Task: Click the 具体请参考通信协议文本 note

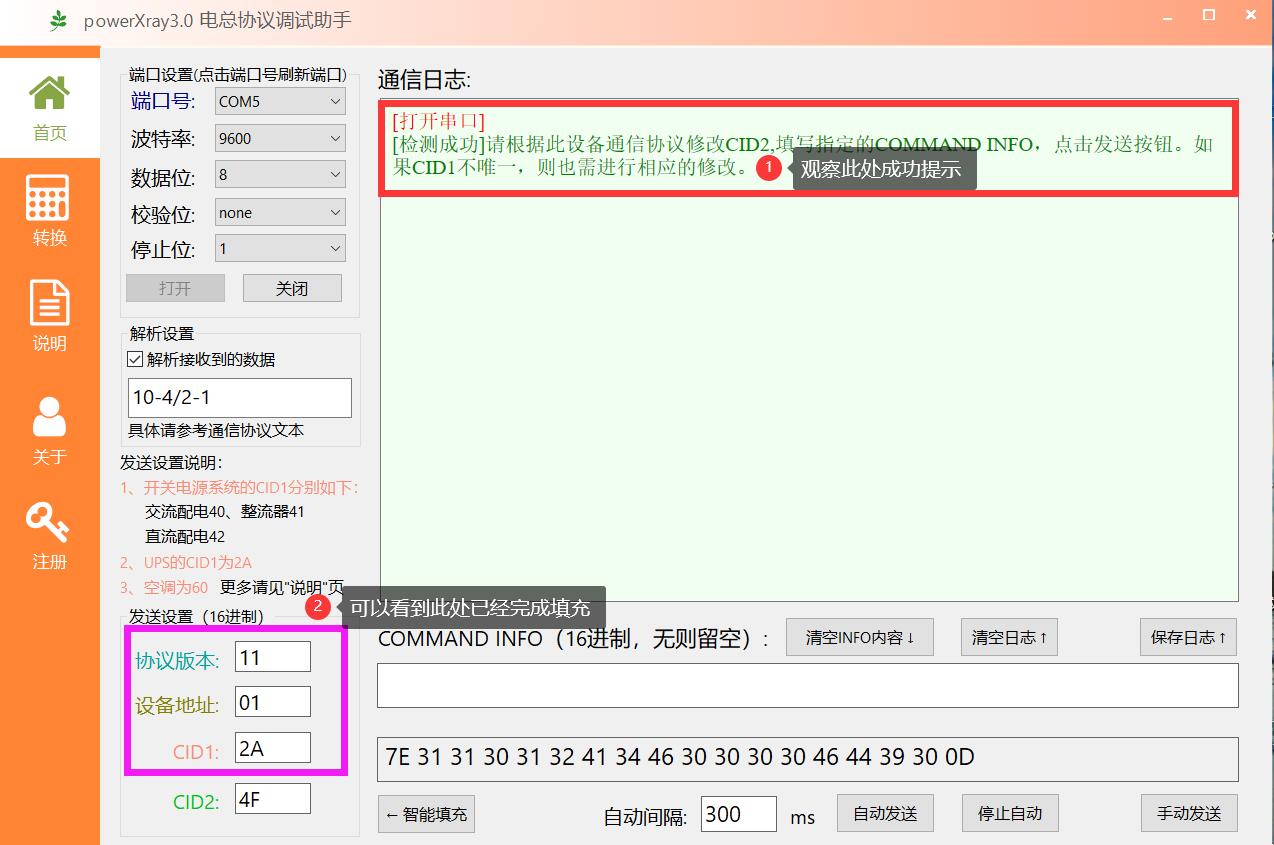Action: [216, 431]
